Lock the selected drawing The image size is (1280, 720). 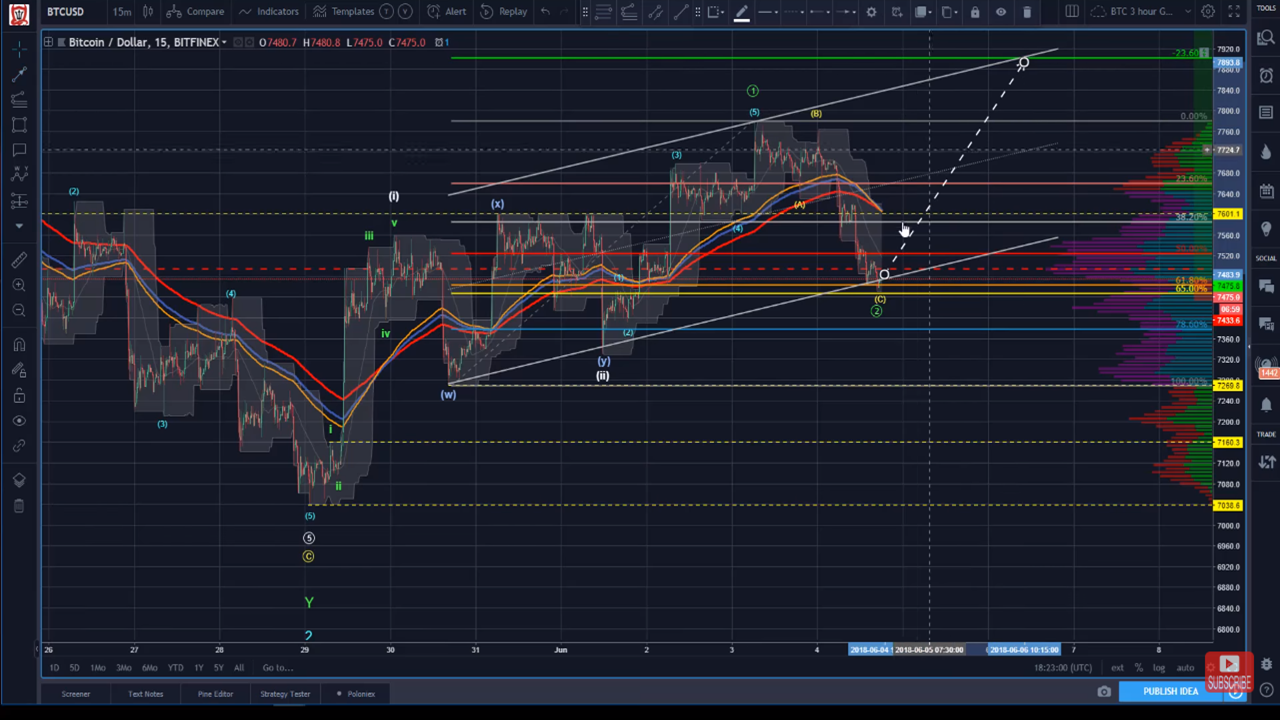click(x=975, y=12)
